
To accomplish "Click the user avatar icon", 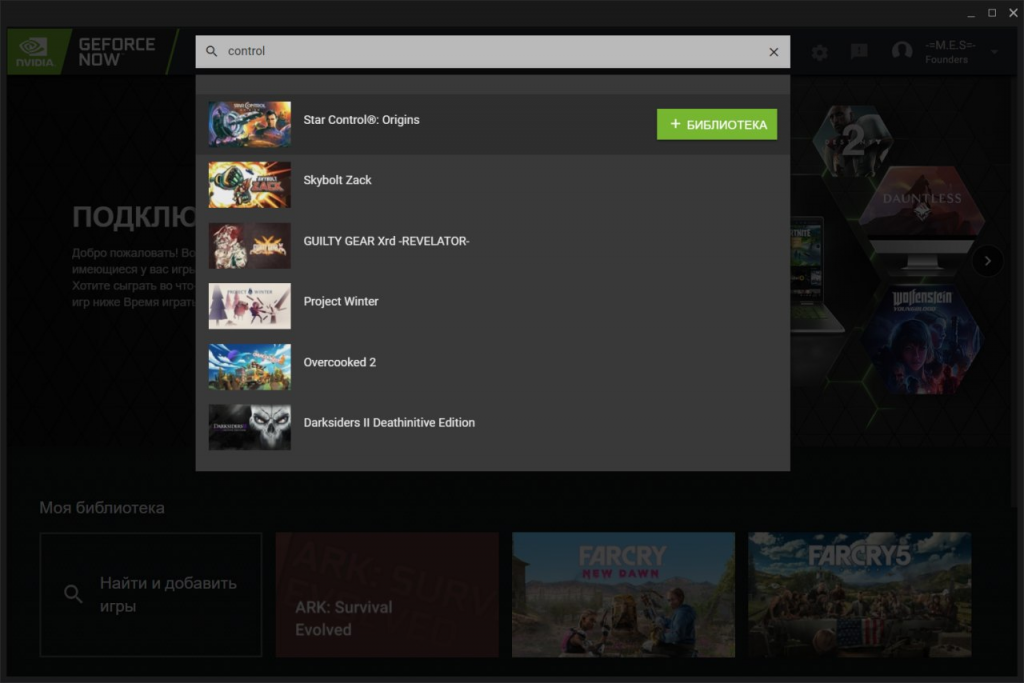I will (902, 52).
